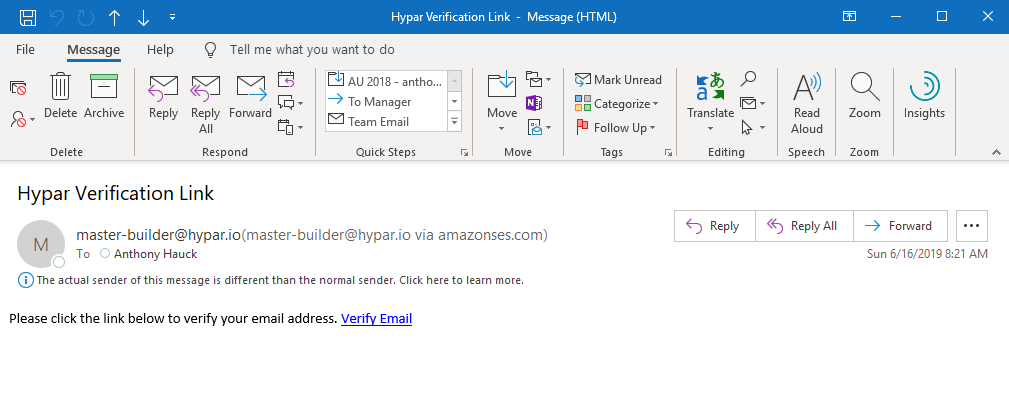Mark the message as Unread
Image resolution: width=1009 pixels, height=409 pixels.
click(618, 80)
